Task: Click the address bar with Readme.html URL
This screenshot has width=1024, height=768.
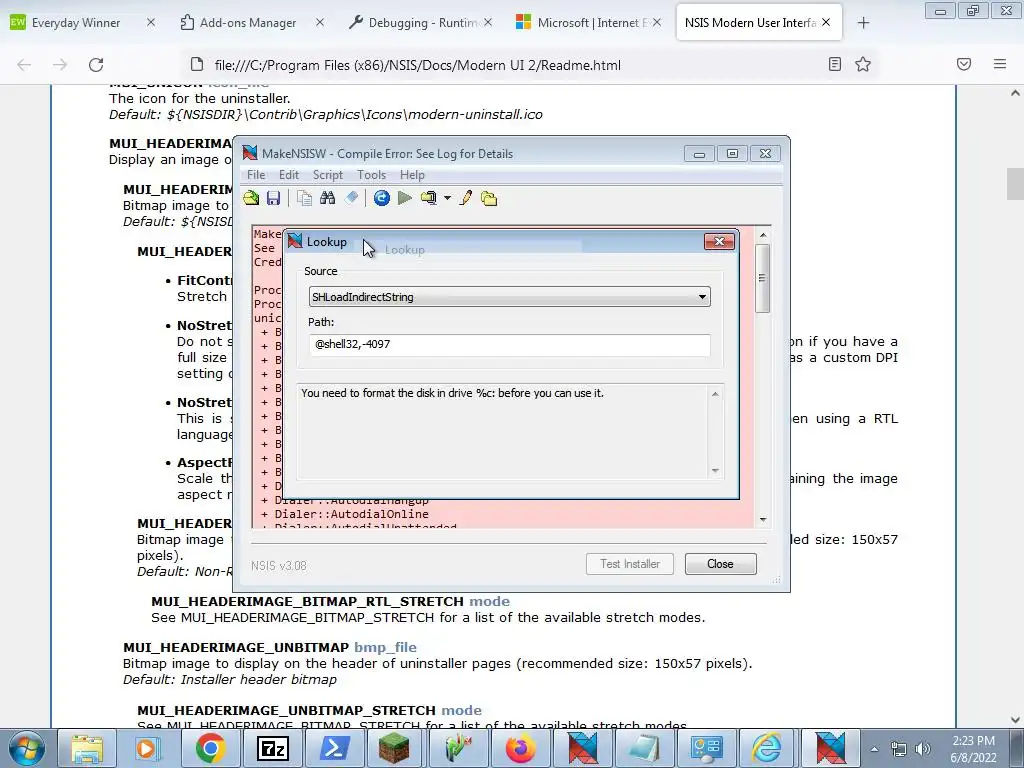Action: (x=418, y=65)
